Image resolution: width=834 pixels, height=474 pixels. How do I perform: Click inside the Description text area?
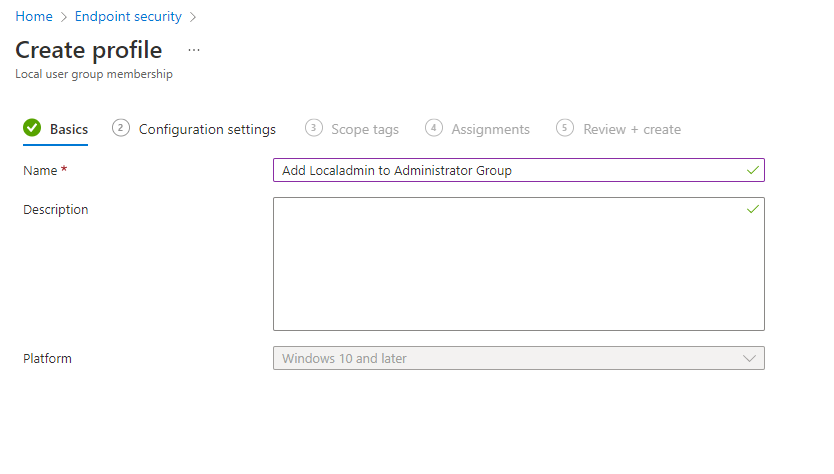[519, 264]
